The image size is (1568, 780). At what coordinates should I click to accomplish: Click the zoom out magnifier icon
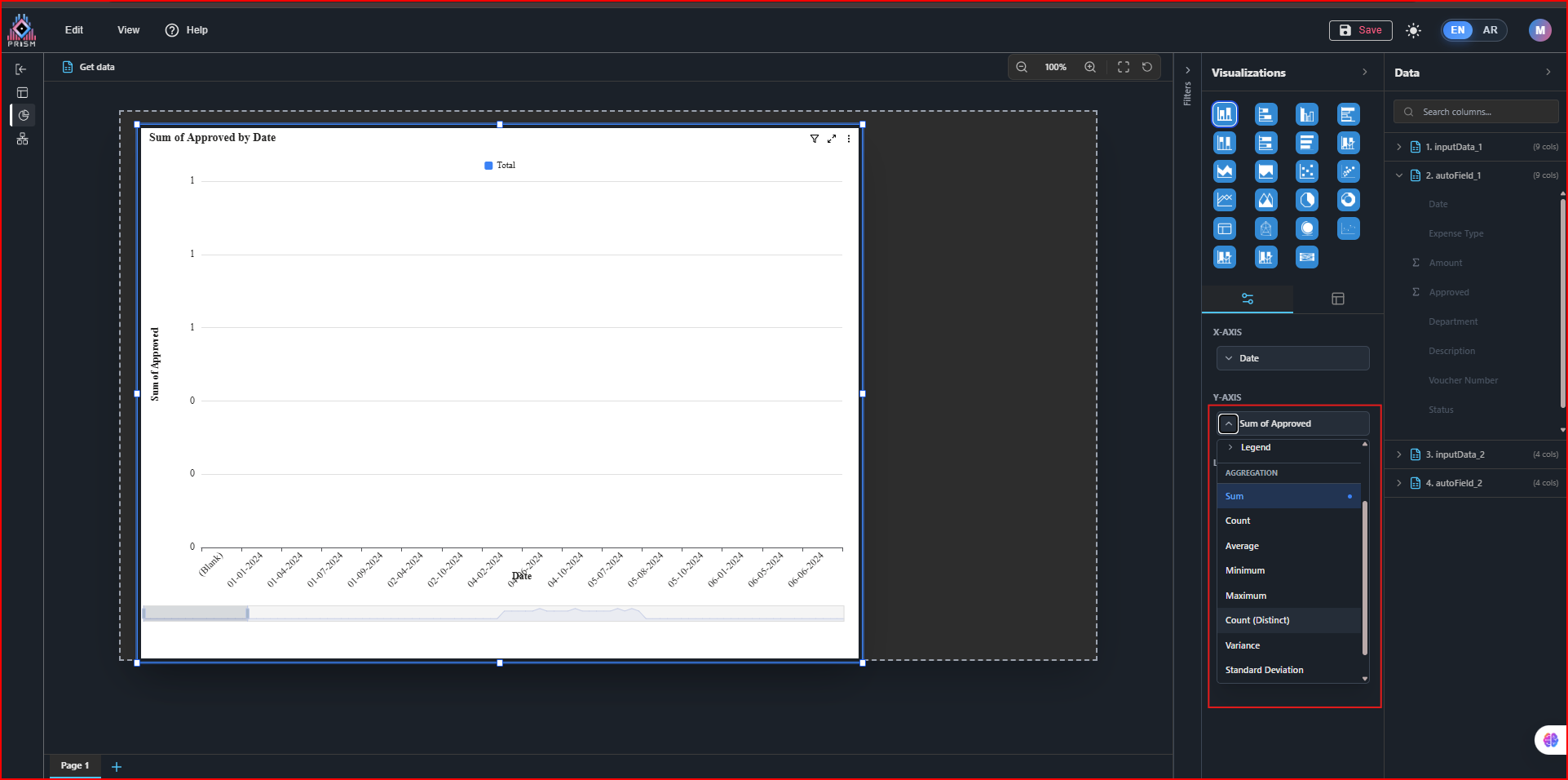click(x=1021, y=67)
